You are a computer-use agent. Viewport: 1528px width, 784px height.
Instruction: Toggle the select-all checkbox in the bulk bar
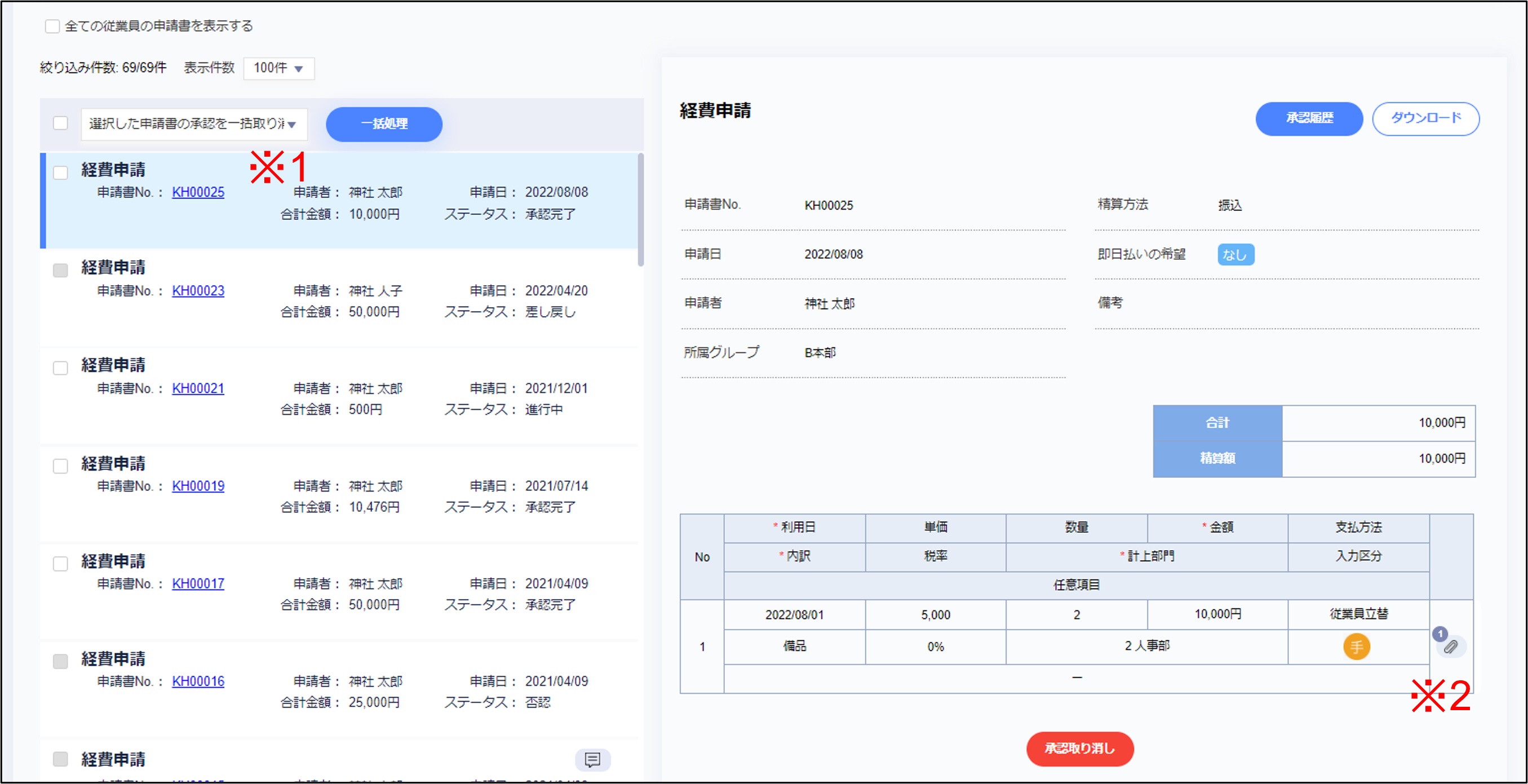click(60, 123)
